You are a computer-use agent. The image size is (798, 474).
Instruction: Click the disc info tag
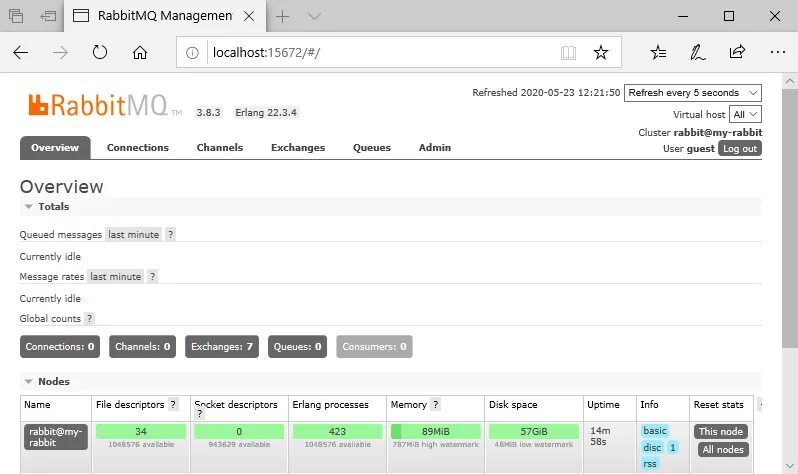pos(652,448)
